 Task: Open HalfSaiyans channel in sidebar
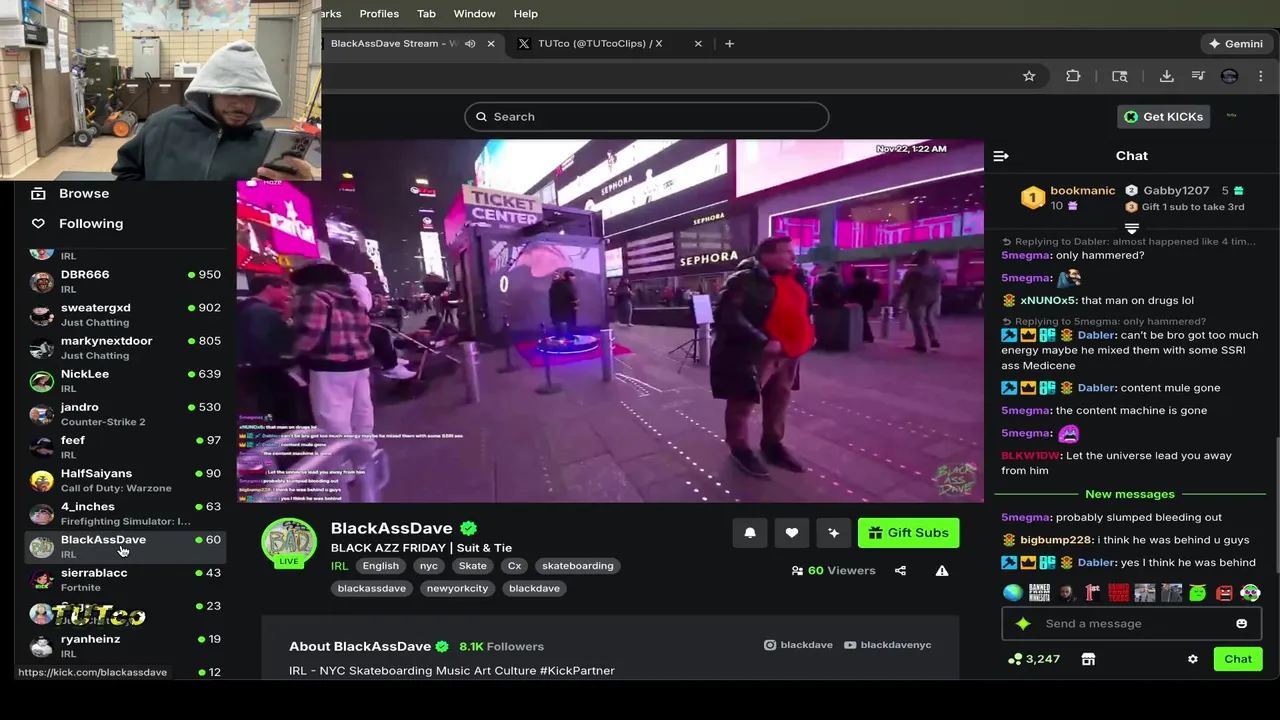tap(125, 480)
